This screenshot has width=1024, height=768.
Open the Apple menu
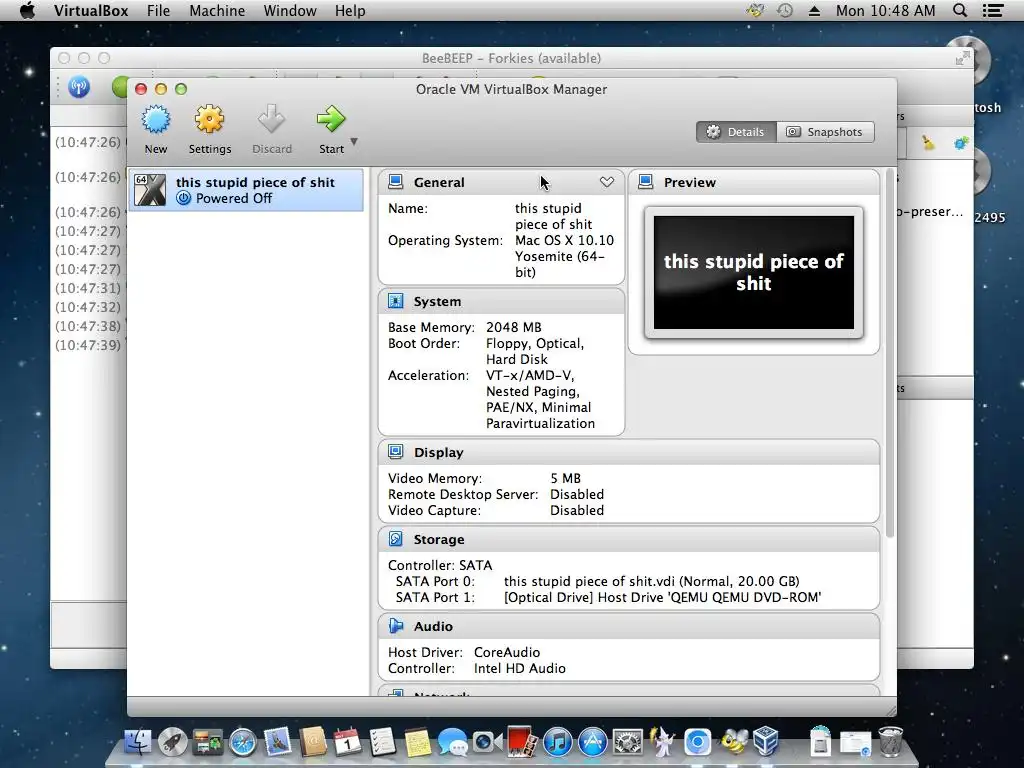(x=27, y=10)
